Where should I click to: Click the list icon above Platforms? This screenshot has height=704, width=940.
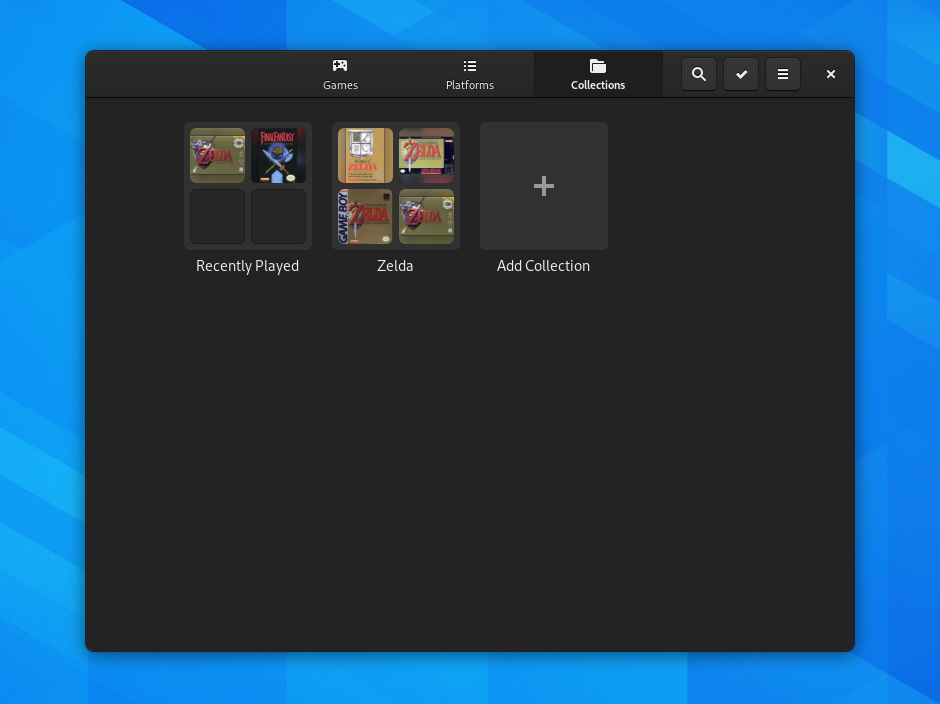tap(469, 65)
